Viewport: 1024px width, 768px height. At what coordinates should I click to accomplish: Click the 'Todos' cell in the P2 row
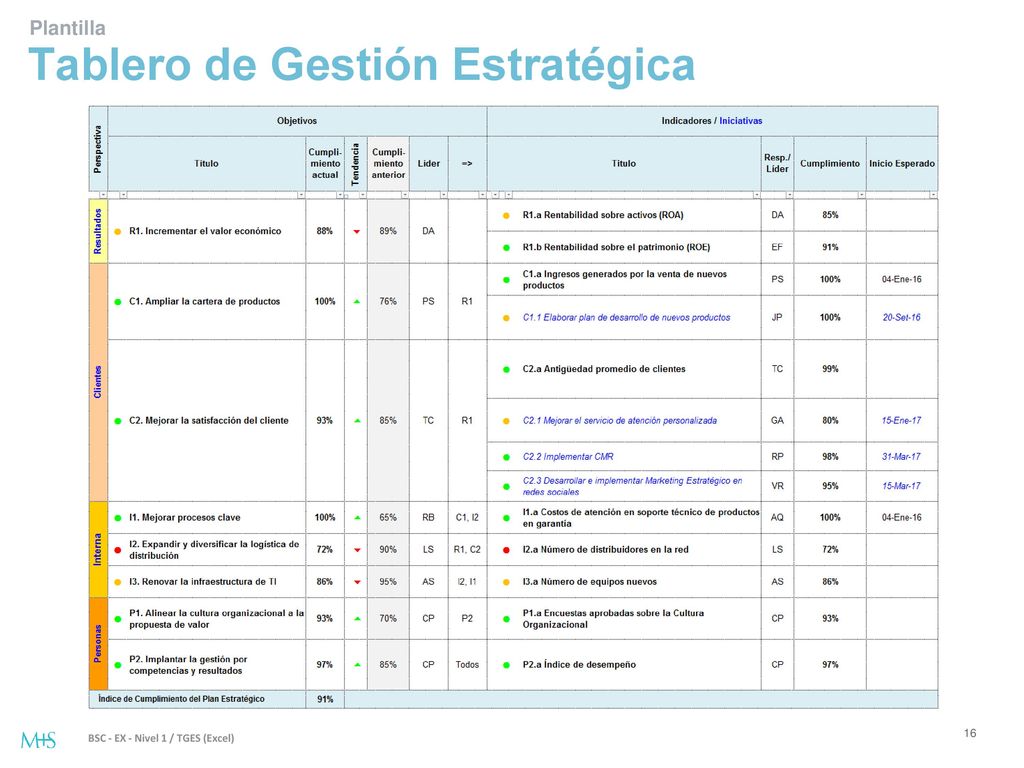tap(468, 665)
